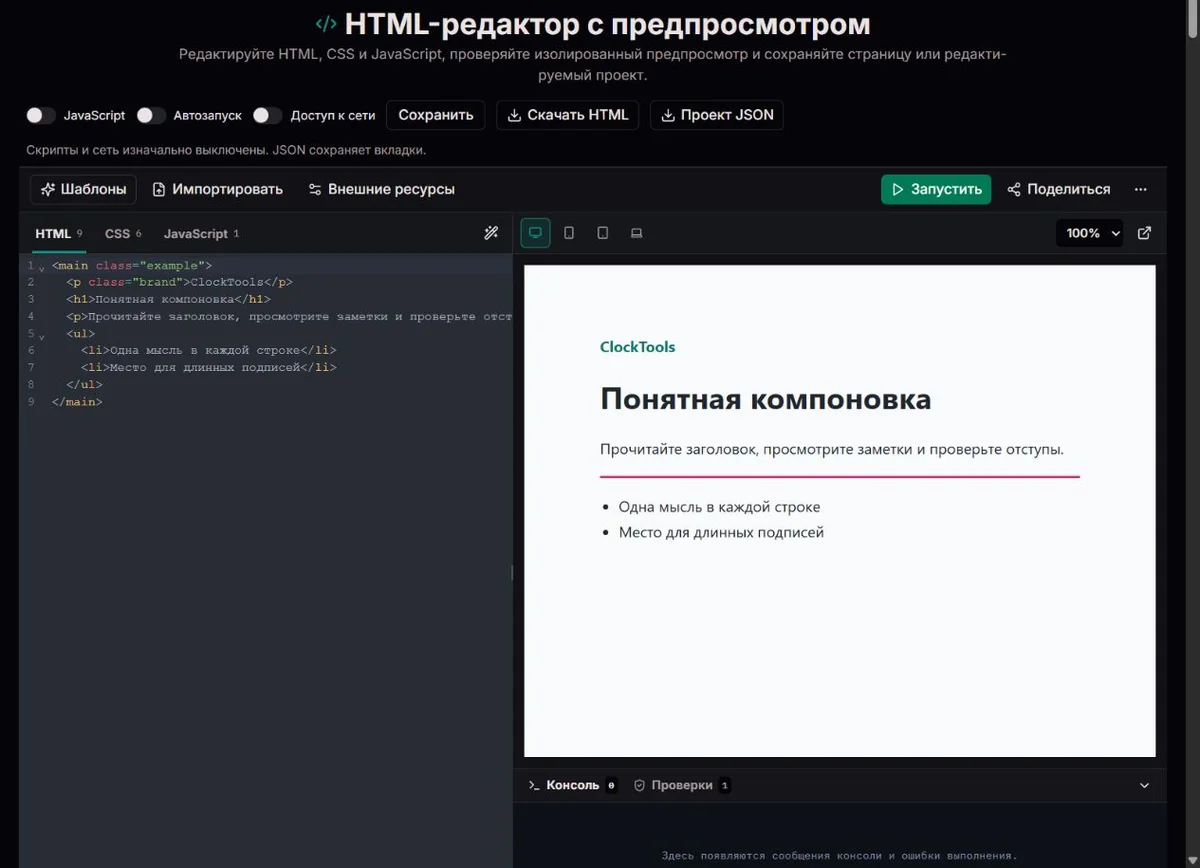Open the 100% zoom dropdown
The image size is (1200, 868).
click(1090, 233)
